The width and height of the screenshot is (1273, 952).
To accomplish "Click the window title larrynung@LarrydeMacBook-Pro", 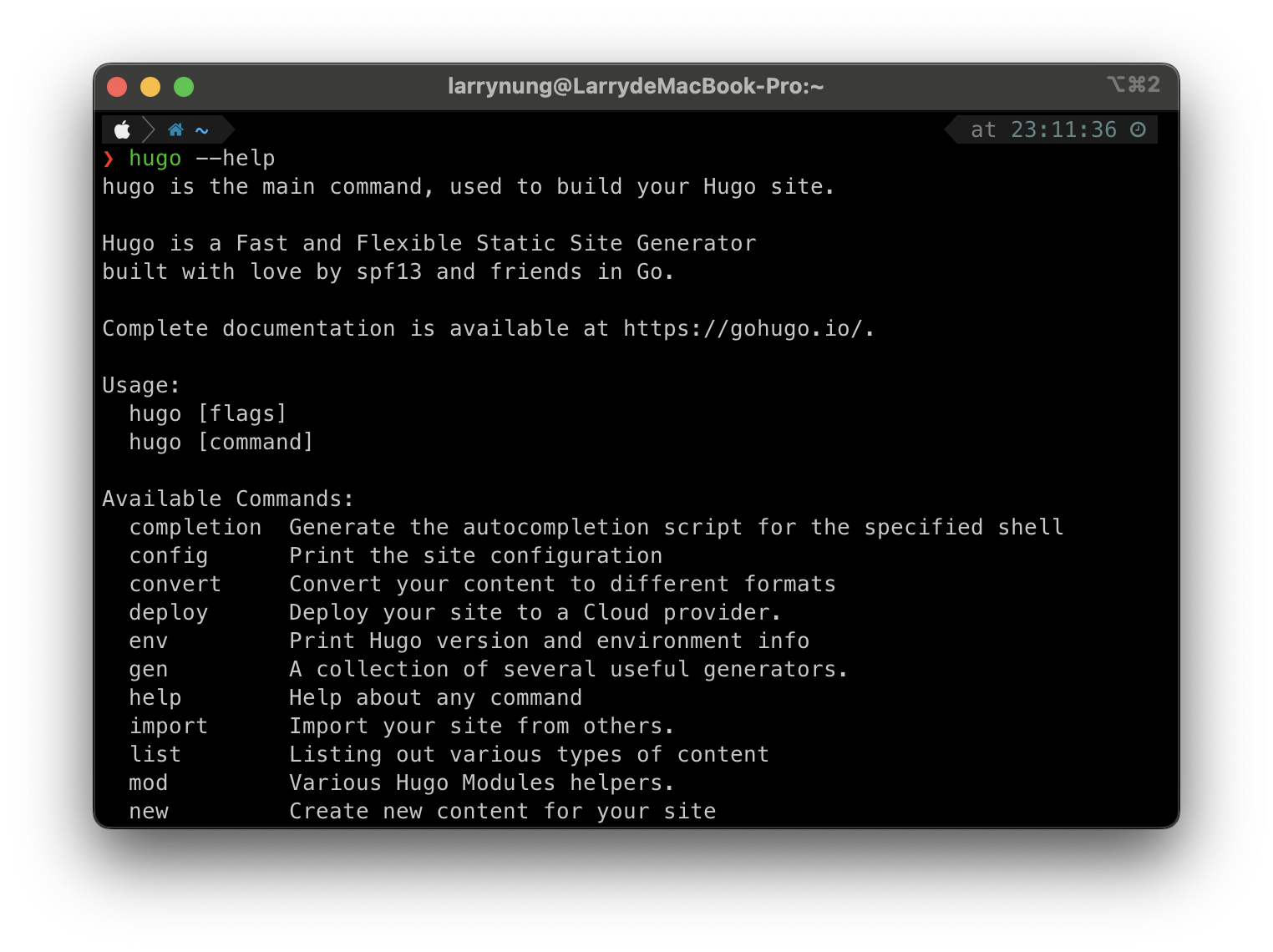I will (x=636, y=86).
